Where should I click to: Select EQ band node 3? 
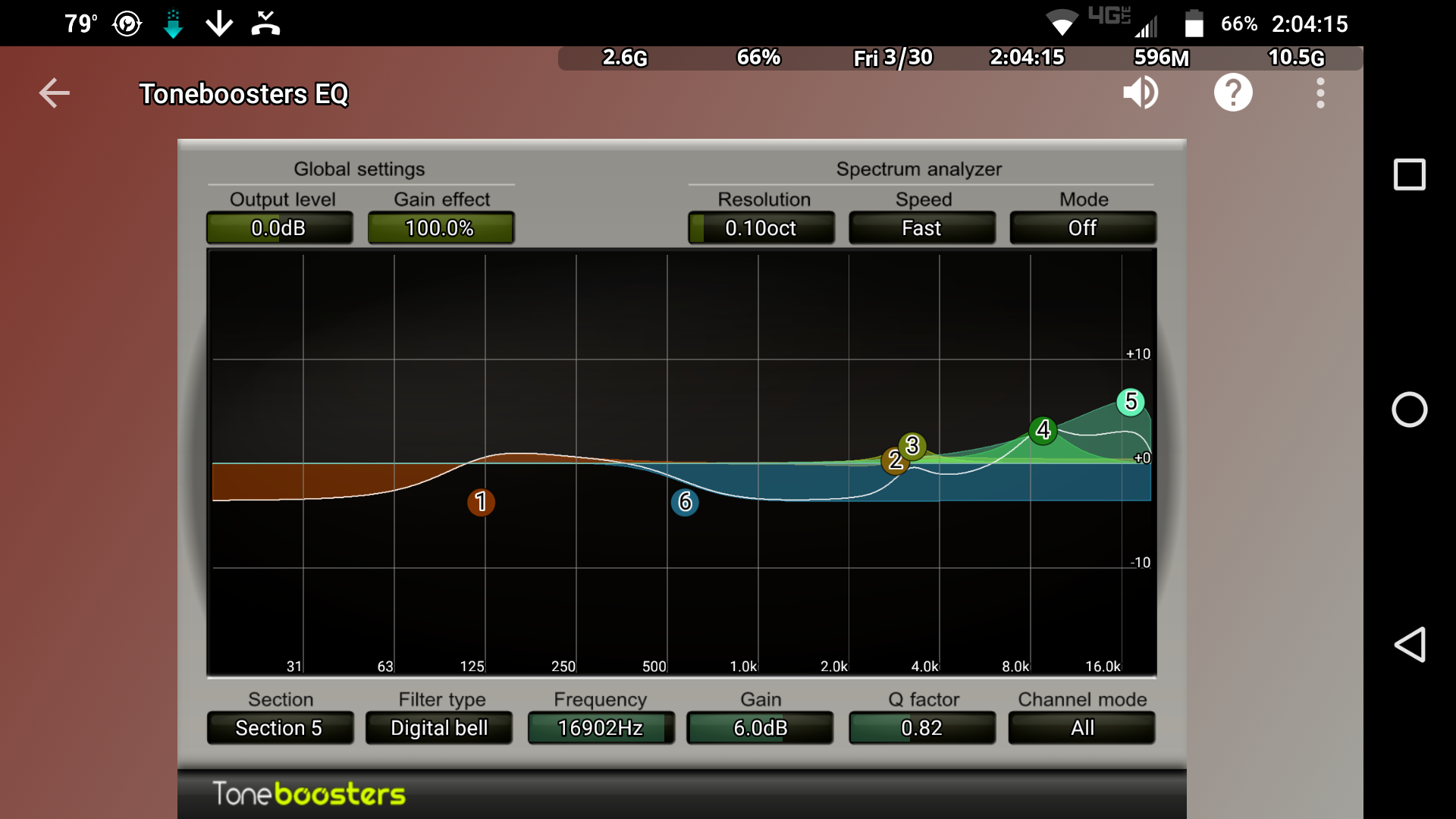[913, 445]
